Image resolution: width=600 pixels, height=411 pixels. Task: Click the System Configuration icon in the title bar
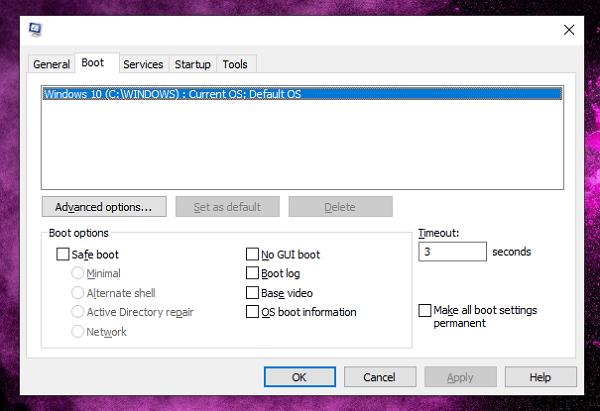tap(35, 28)
